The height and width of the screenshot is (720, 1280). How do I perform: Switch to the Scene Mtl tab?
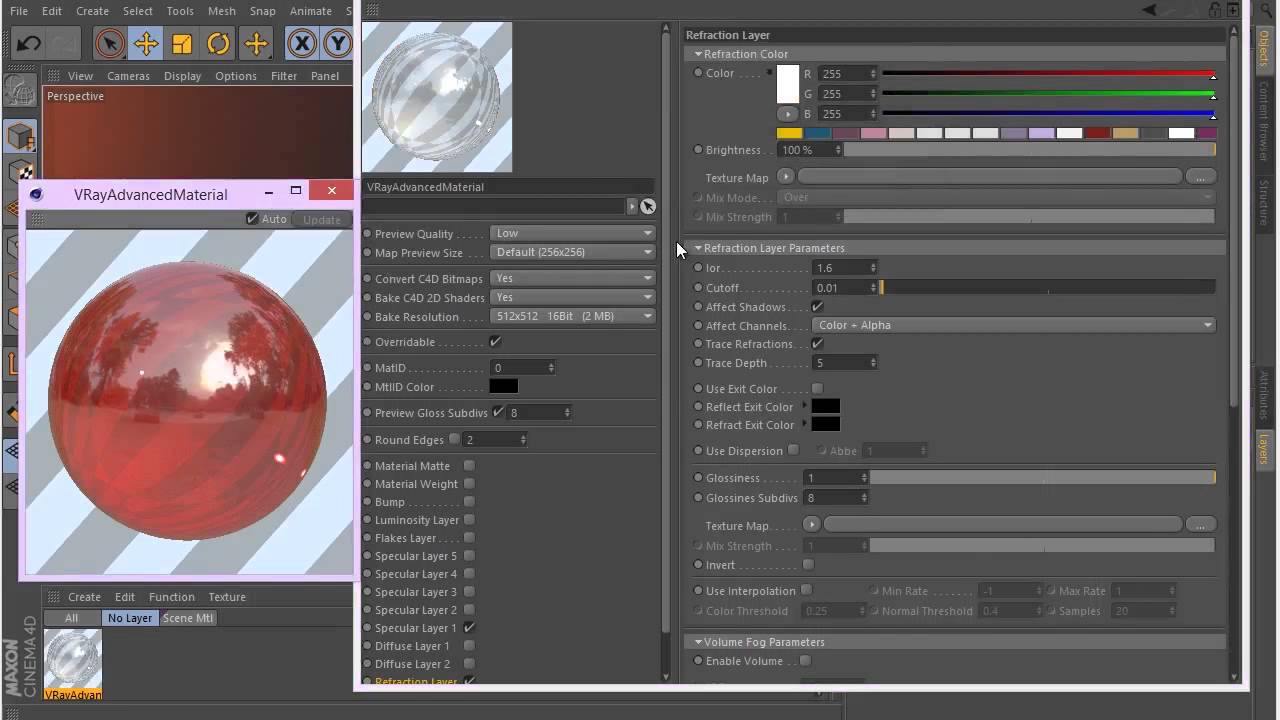pos(188,618)
